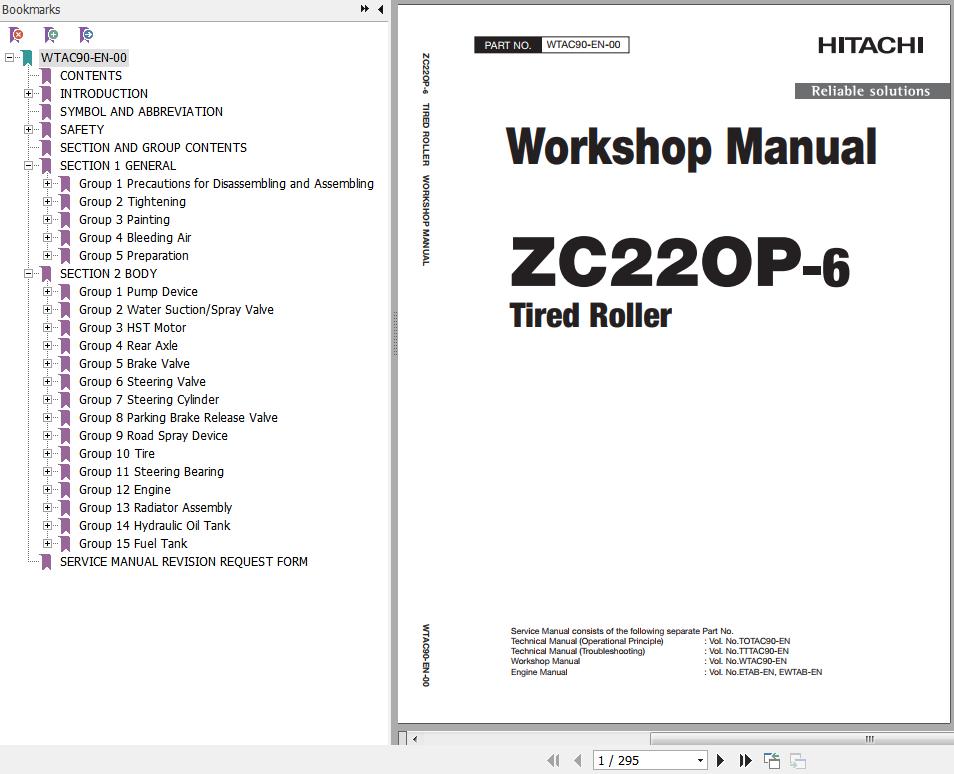This screenshot has height=774, width=954.
Task: Go to previous page arrow
Action: coord(577,760)
